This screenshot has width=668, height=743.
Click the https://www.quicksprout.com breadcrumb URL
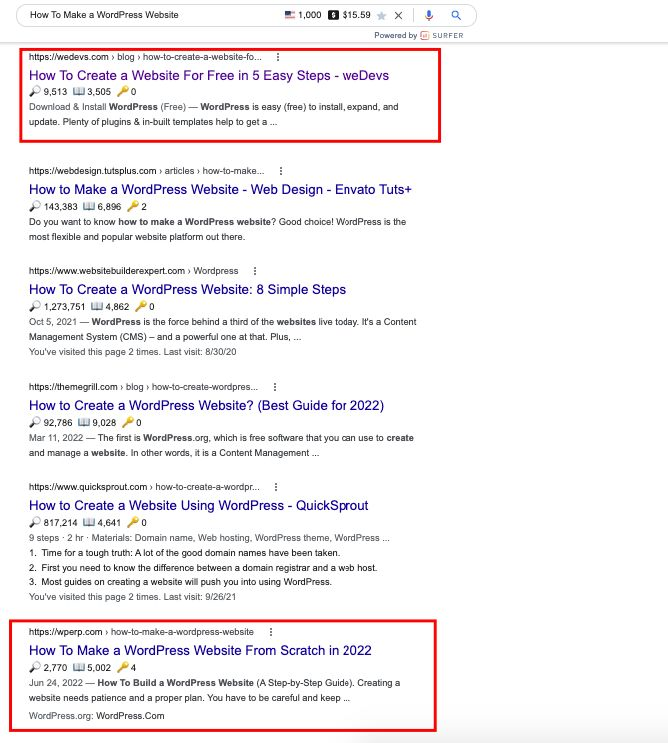tap(88, 487)
